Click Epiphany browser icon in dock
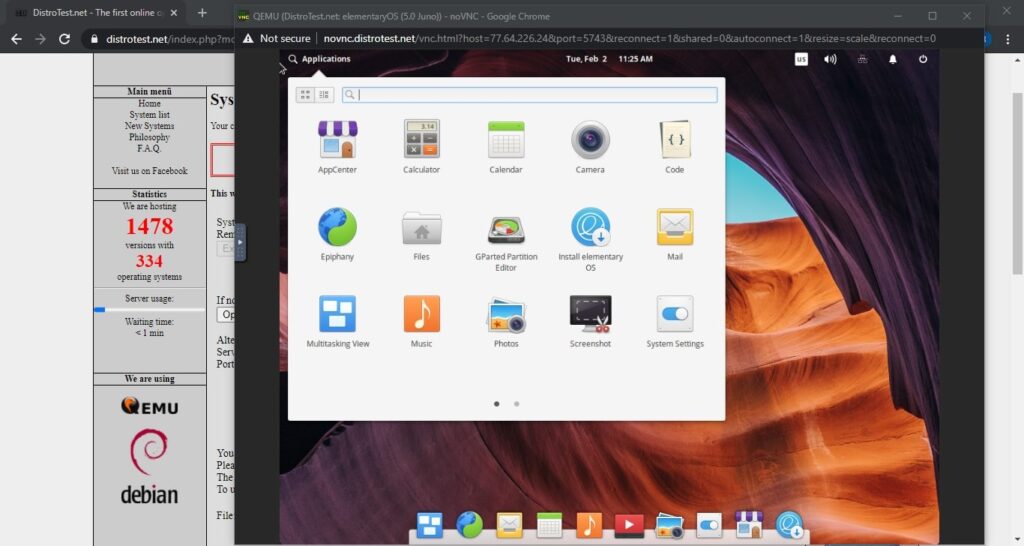 click(469, 524)
